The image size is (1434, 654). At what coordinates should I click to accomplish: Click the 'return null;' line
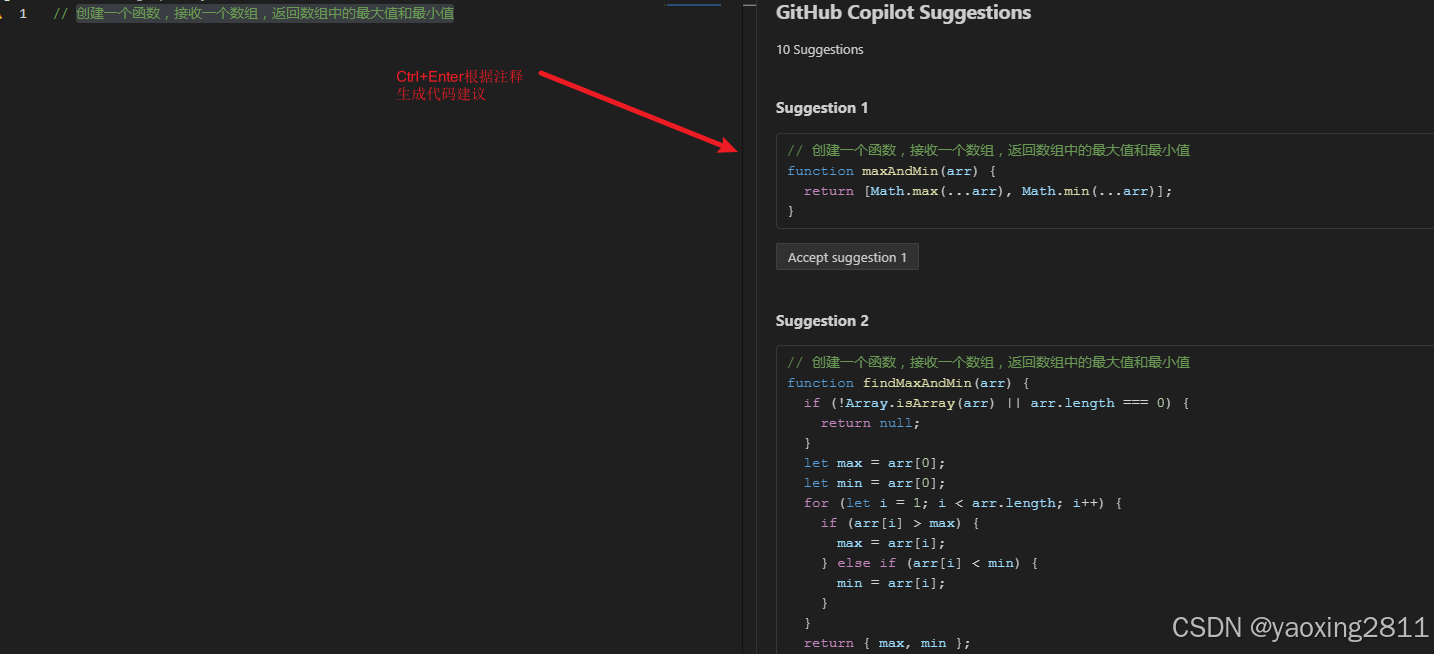(870, 423)
